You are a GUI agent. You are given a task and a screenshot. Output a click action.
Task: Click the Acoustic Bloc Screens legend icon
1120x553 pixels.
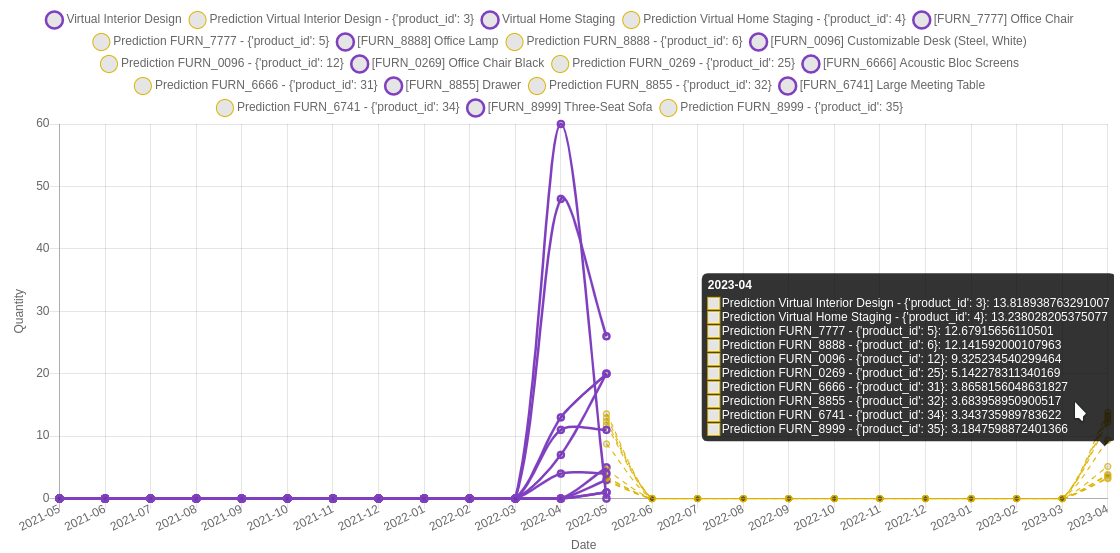811,64
